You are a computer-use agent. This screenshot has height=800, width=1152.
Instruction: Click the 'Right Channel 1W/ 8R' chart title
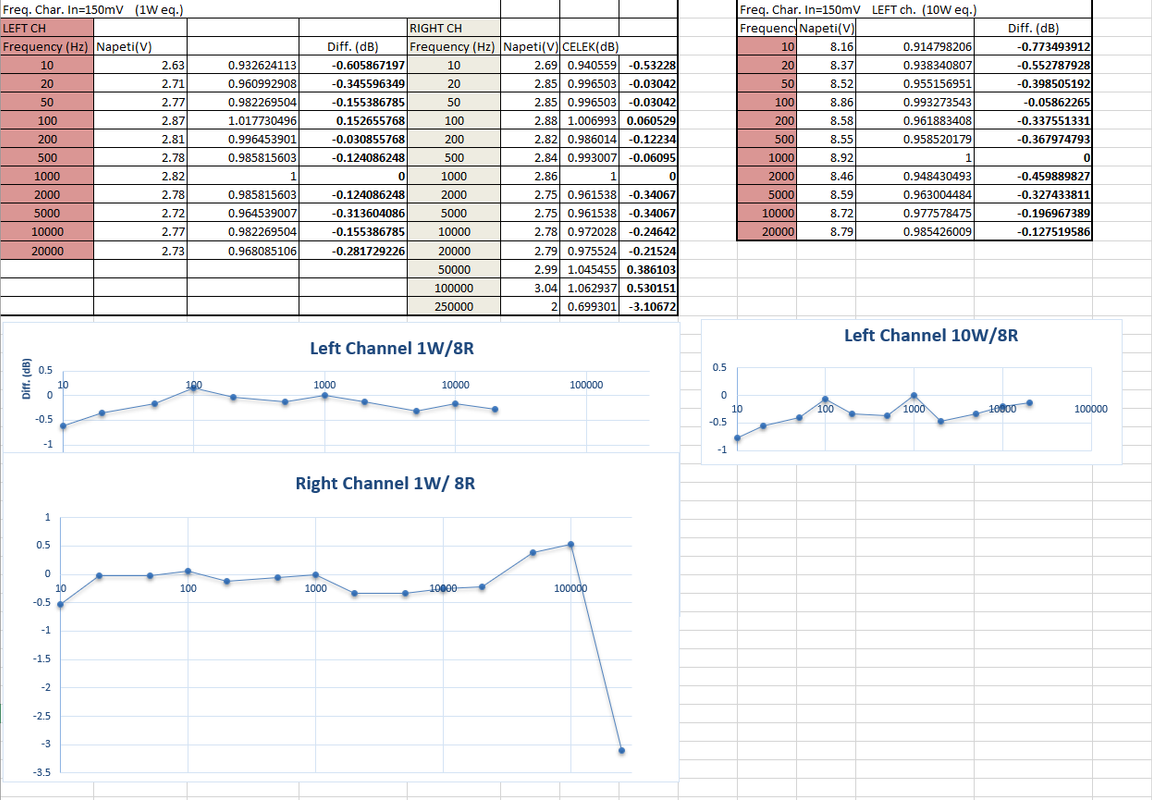[x=385, y=483]
